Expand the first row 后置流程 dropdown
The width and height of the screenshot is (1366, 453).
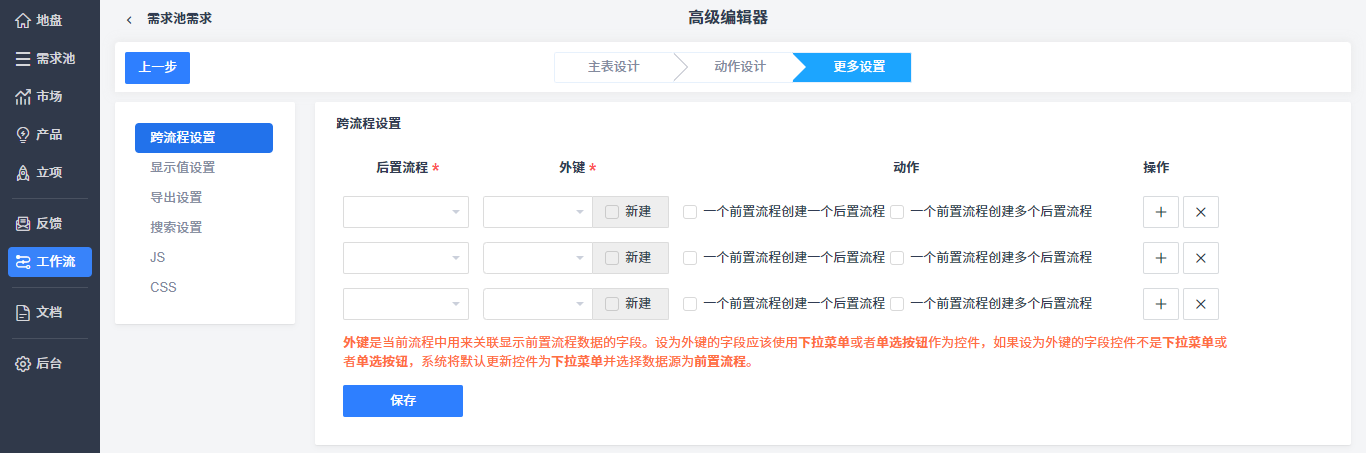pyautogui.click(x=406, y=212)
